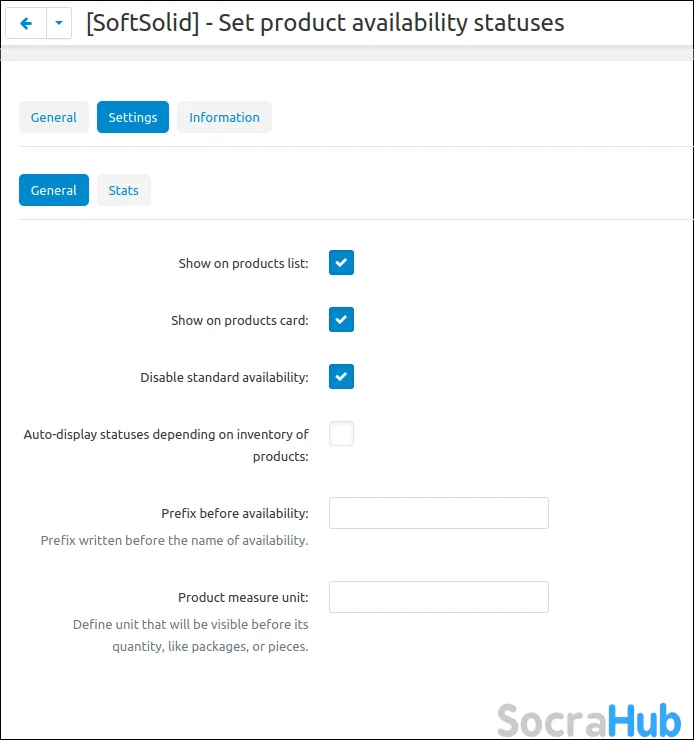
Task: Click the "Show on products list:" label text
Action: [x=243, y=264]
